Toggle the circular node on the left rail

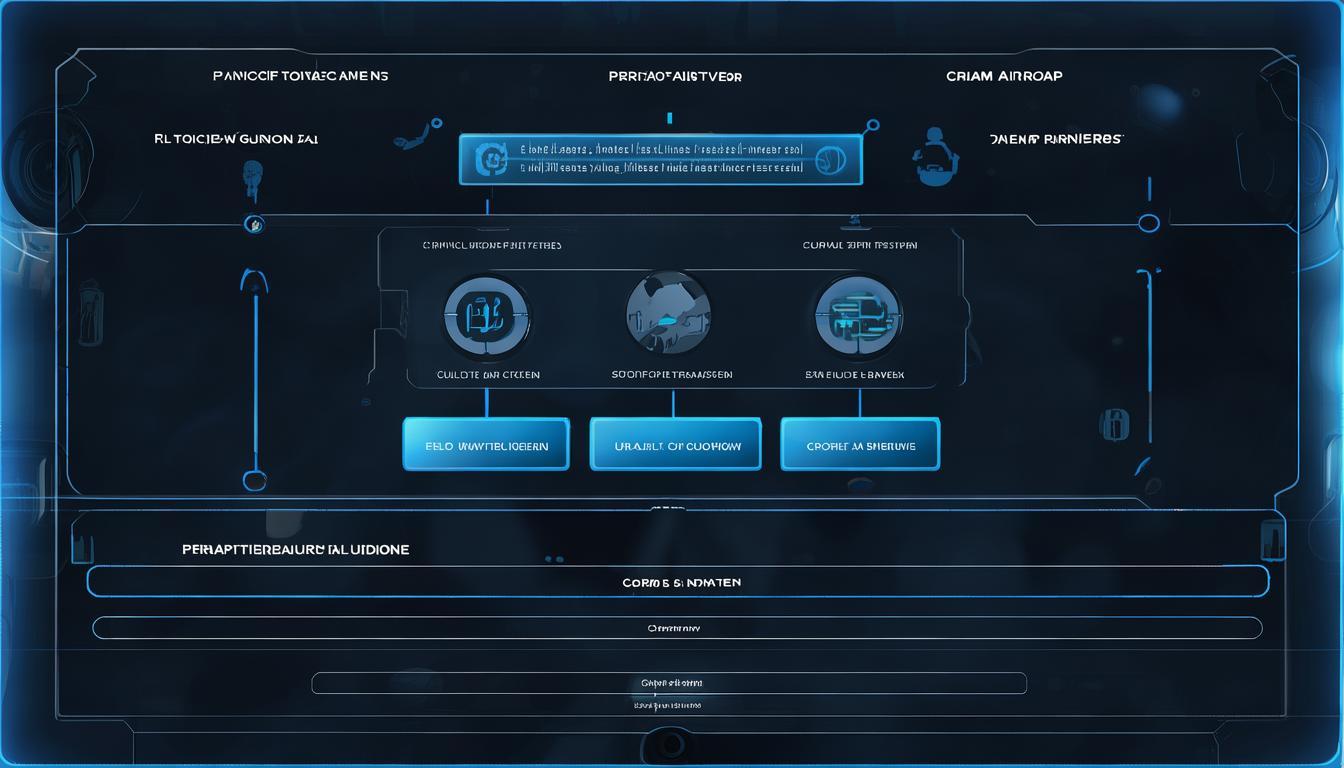point(254,224)
